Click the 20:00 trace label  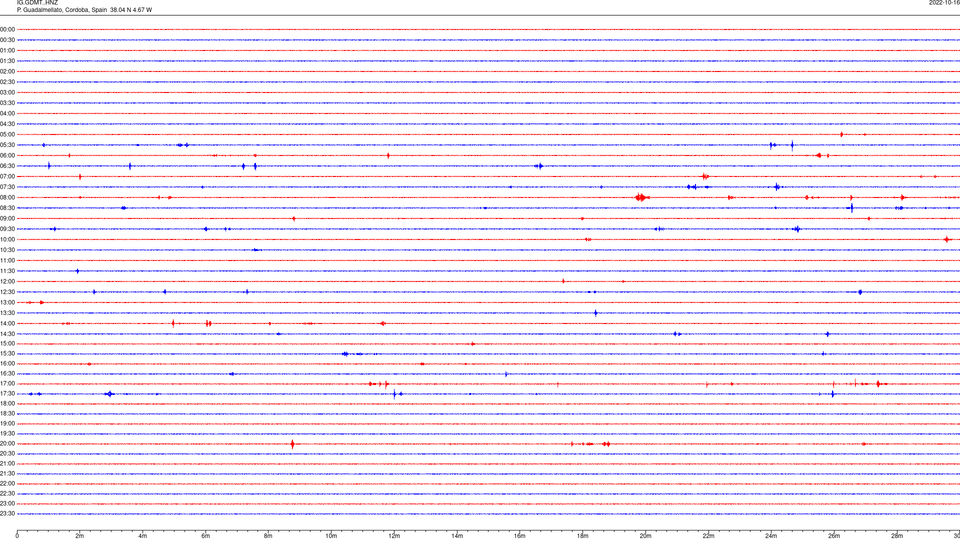pyautogui.click(x=7, y=444)
